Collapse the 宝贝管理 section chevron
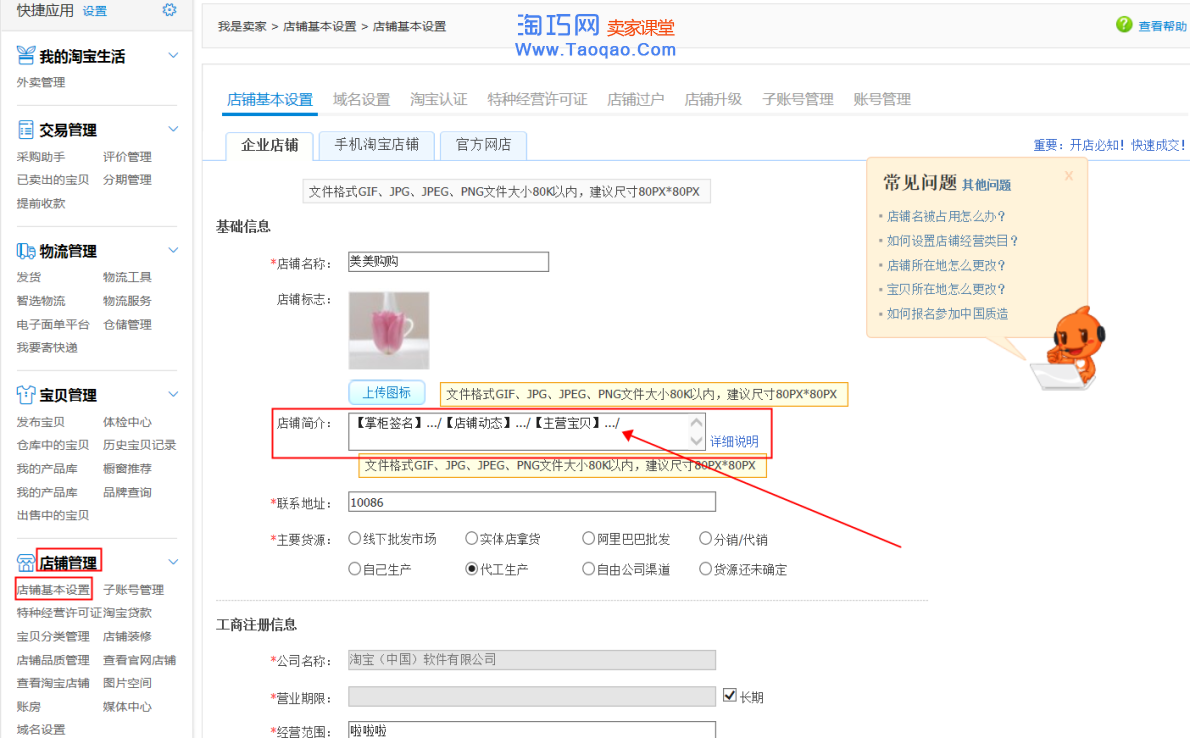1190x738 pixels. 173,394
